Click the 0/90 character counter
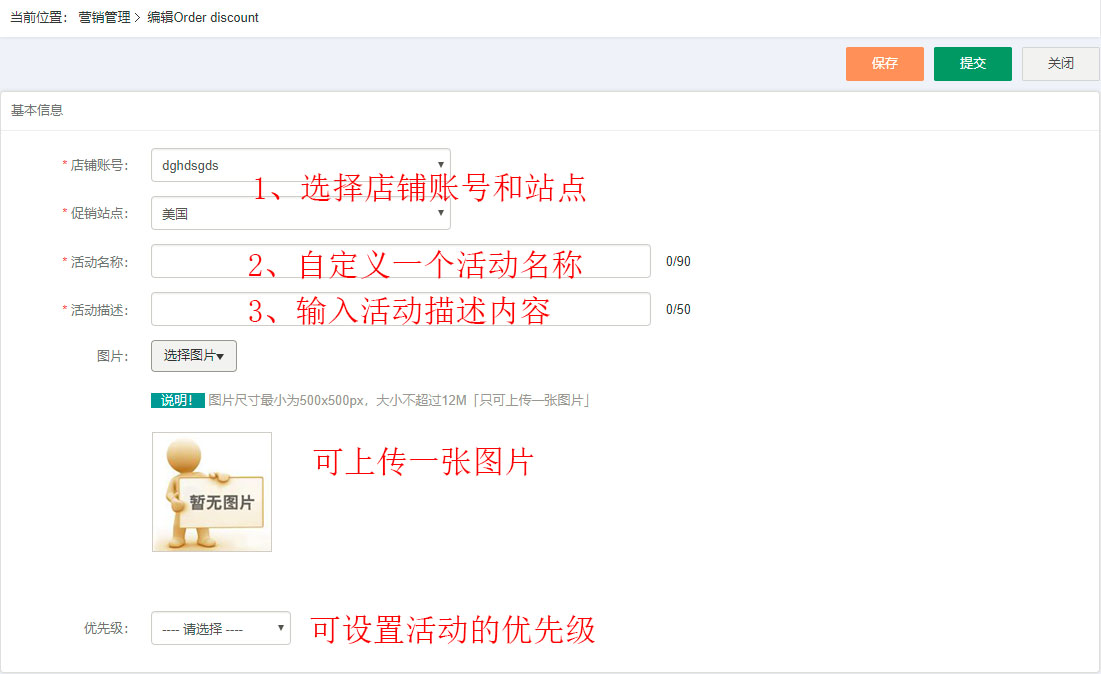 (x=678, y=261)
